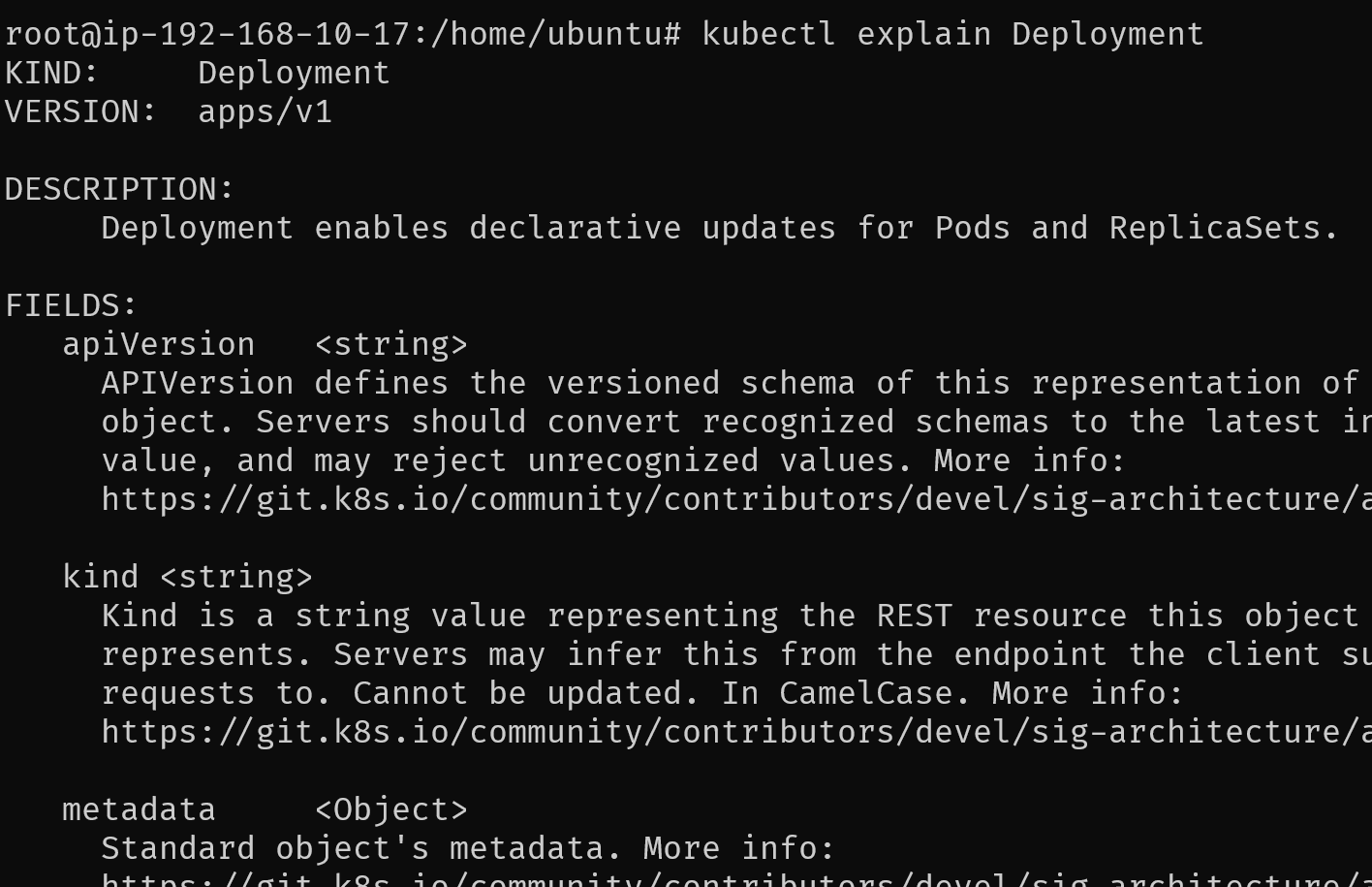The height and width of the screenshot is (887, 1372).
Task: Click the VERSION: label
Action: click(x=81, y=111)
